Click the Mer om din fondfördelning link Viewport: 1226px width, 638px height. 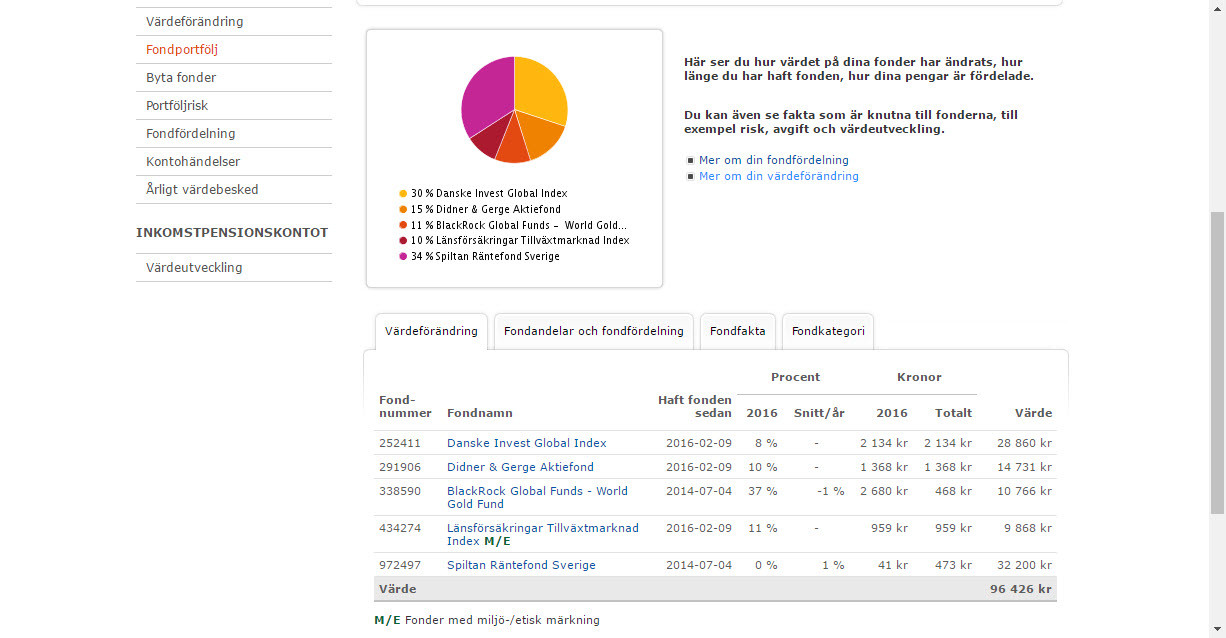click(773, 160)
